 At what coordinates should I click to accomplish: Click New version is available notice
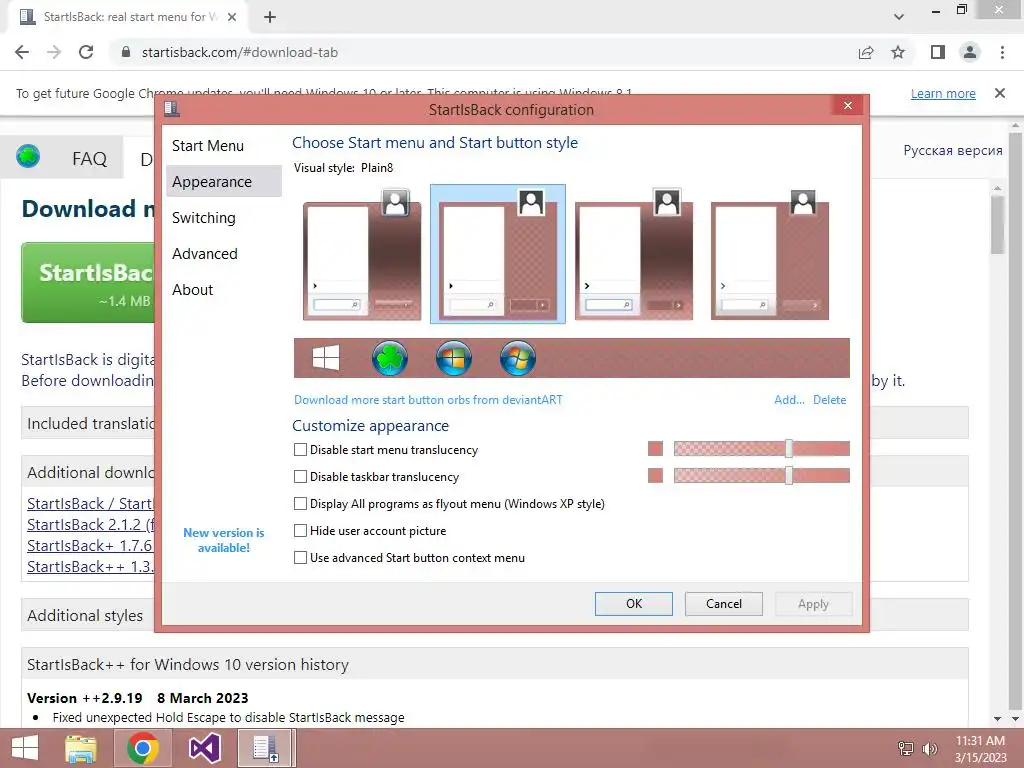coord(223,540)
